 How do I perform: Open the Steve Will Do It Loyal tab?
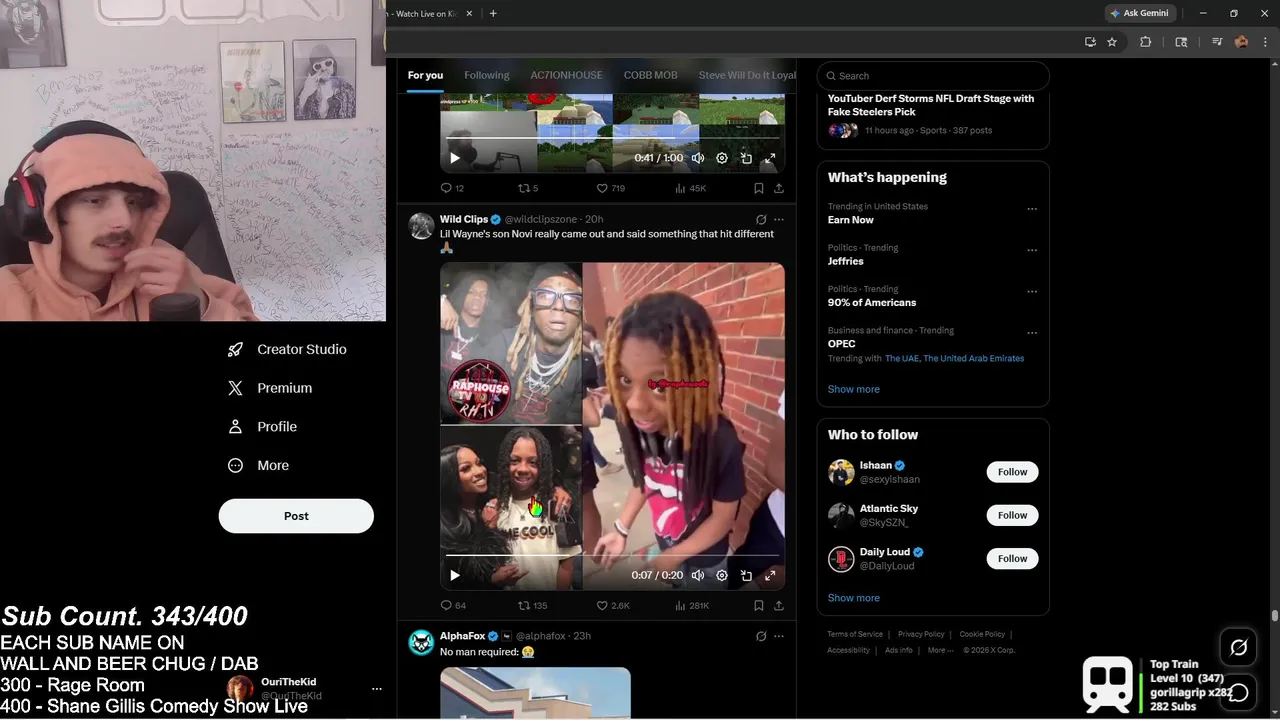(747, 75)
